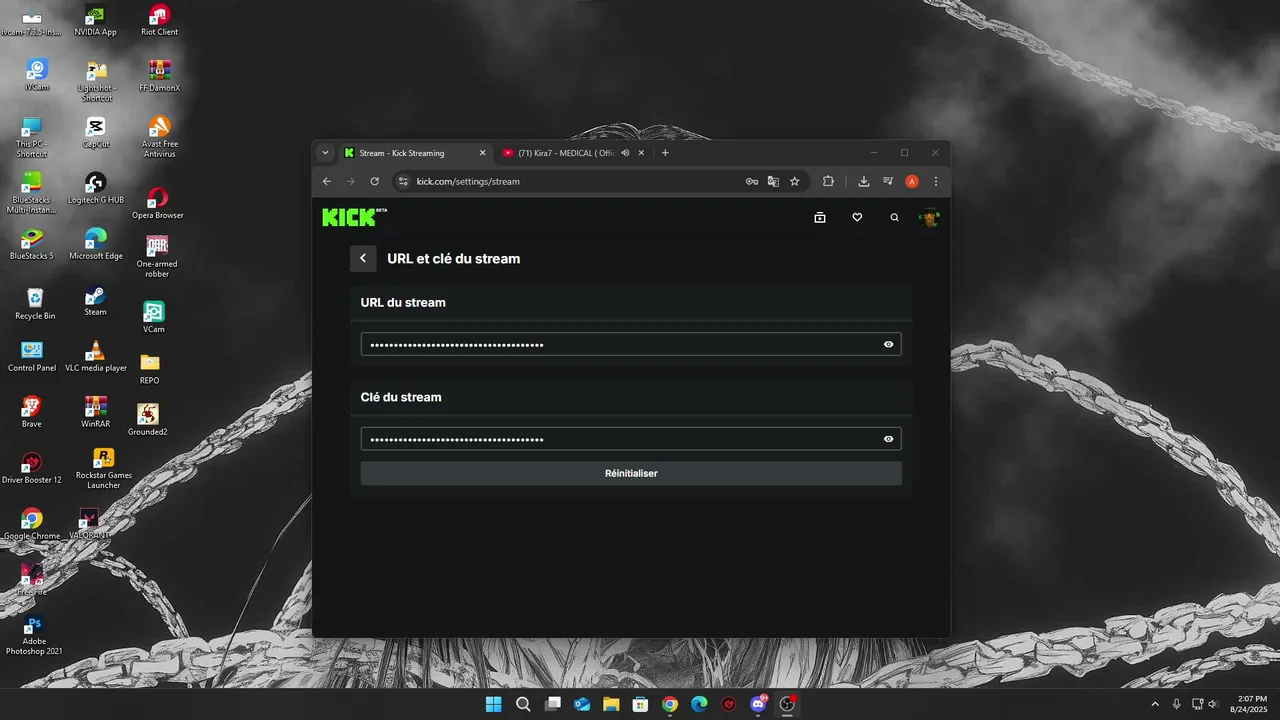Select the Rockstar Games Launcher icon
The height and width of the screenshot is (720, 1280).
click(x=104, y=468)
